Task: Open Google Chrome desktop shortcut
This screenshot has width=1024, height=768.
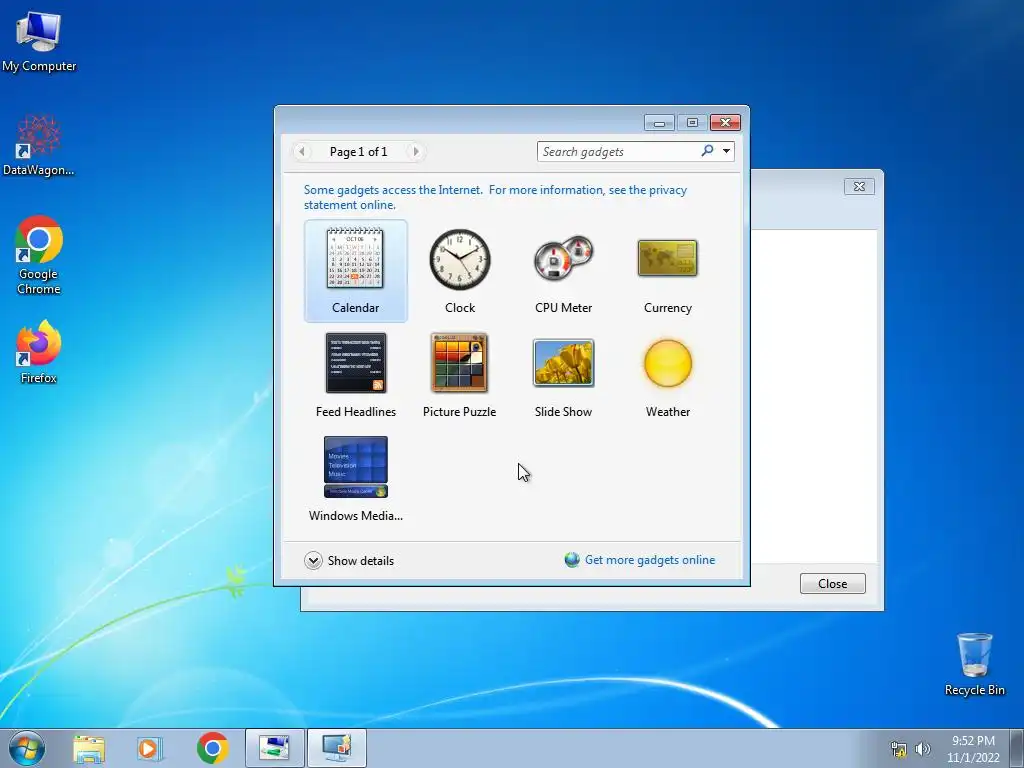Action: click(39, 255)
